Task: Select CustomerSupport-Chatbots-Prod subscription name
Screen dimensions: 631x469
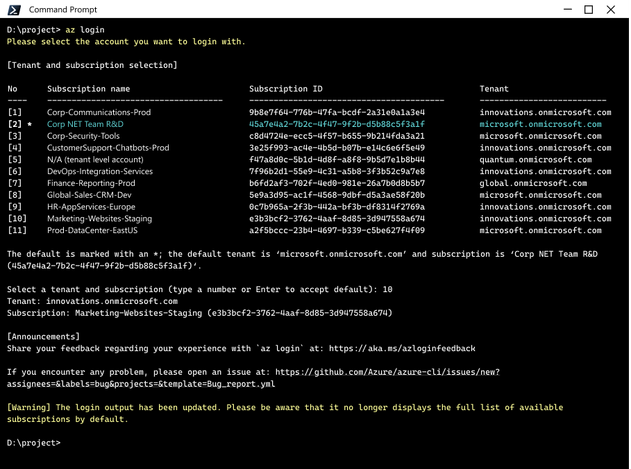Action: (x=108, y=148)
